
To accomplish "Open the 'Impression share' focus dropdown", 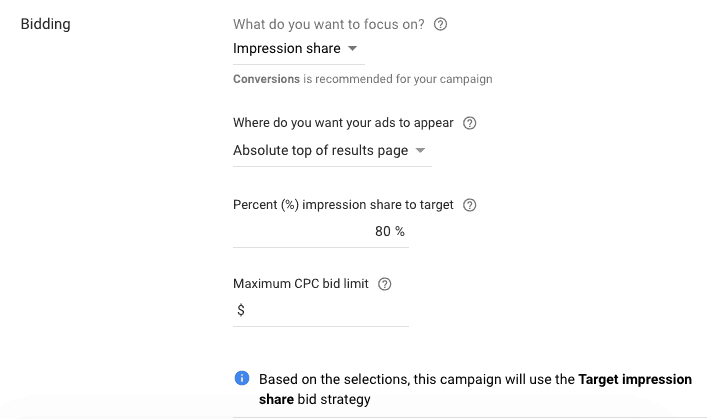I will [x=299, y=48].
